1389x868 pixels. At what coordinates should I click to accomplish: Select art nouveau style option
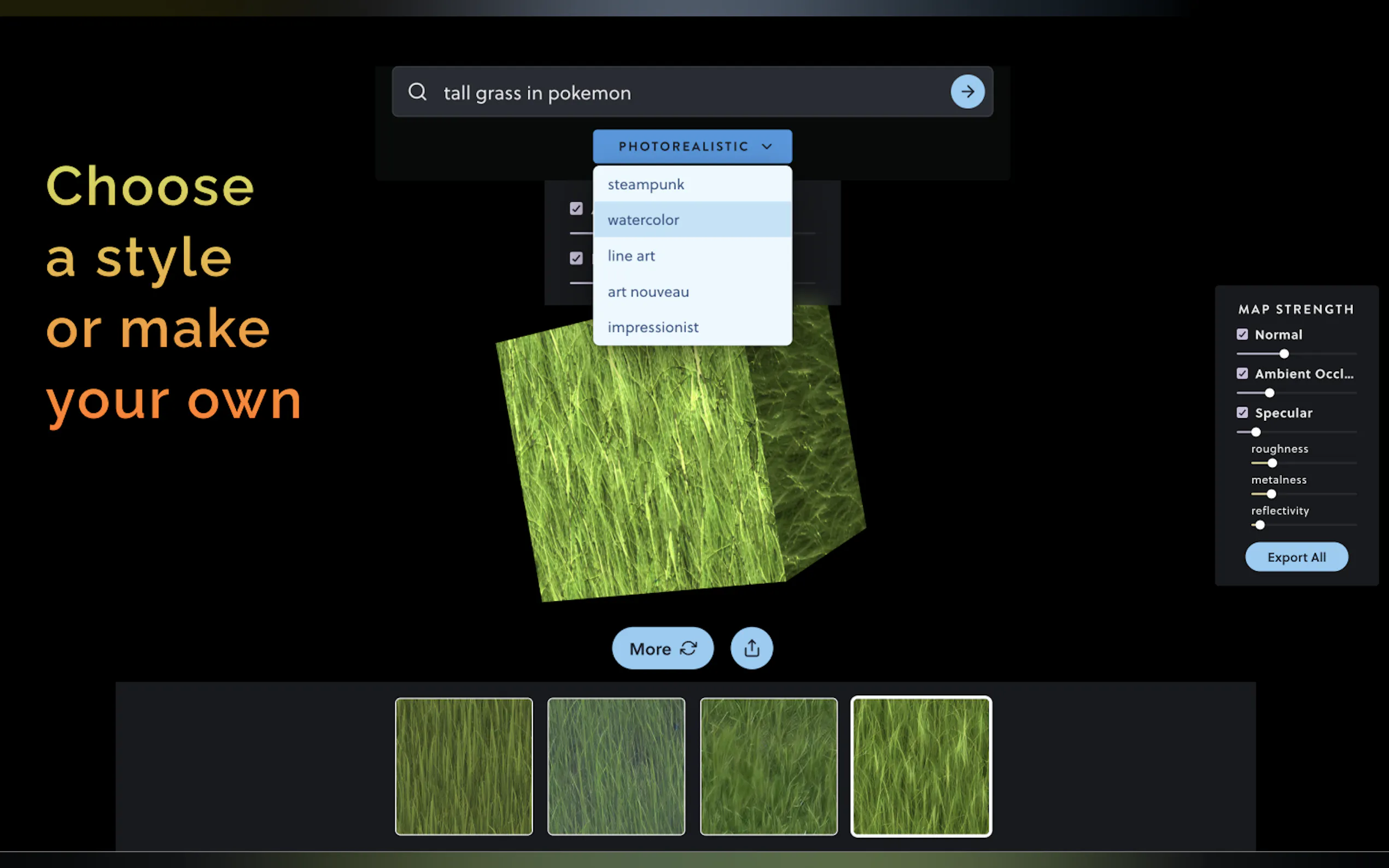(648, 292)
